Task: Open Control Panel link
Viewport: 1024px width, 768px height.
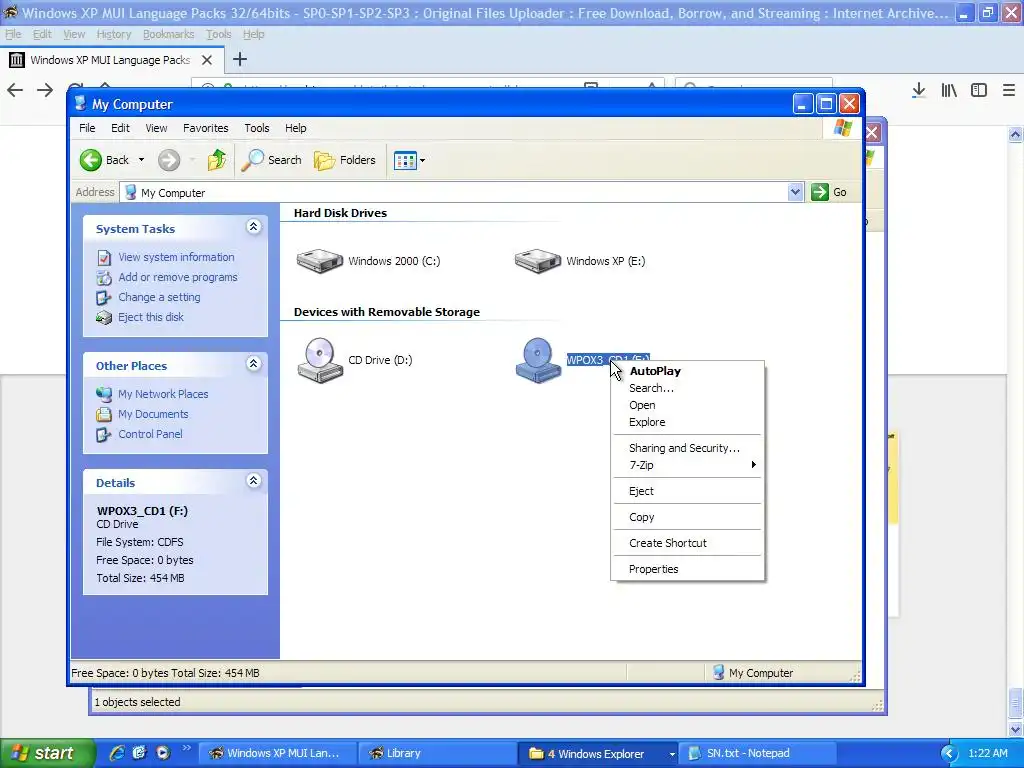Action: (x=150, y=434)
